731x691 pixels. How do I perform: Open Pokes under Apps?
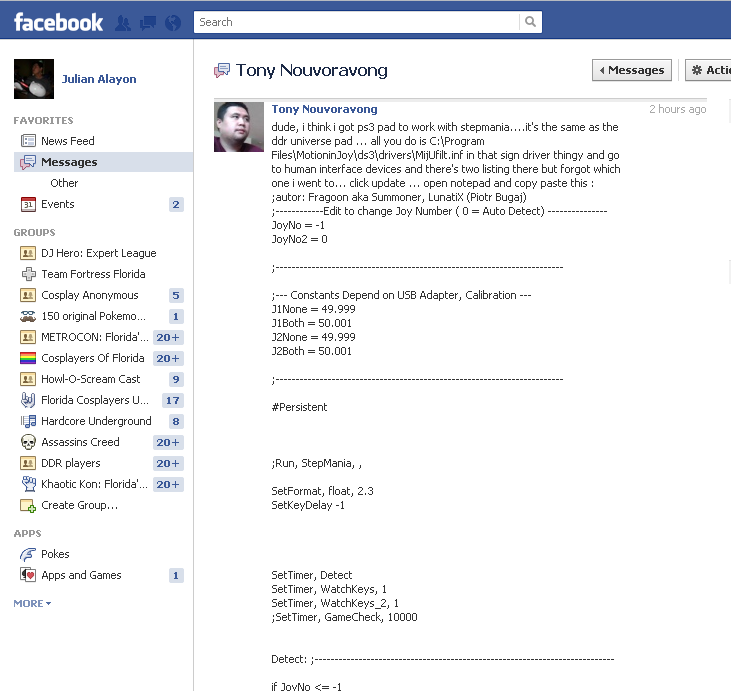55,554
